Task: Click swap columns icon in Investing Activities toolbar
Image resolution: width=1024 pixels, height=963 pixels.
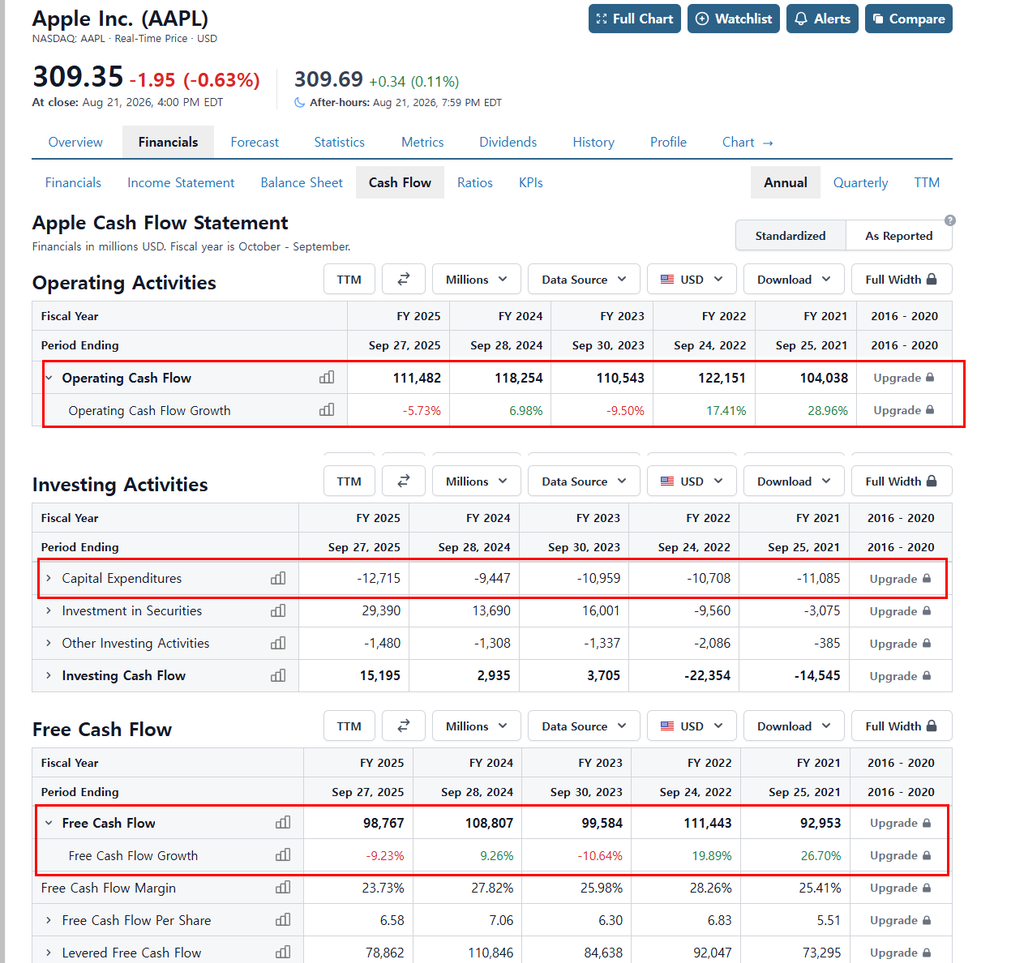Action: click(x=404, y=481)
